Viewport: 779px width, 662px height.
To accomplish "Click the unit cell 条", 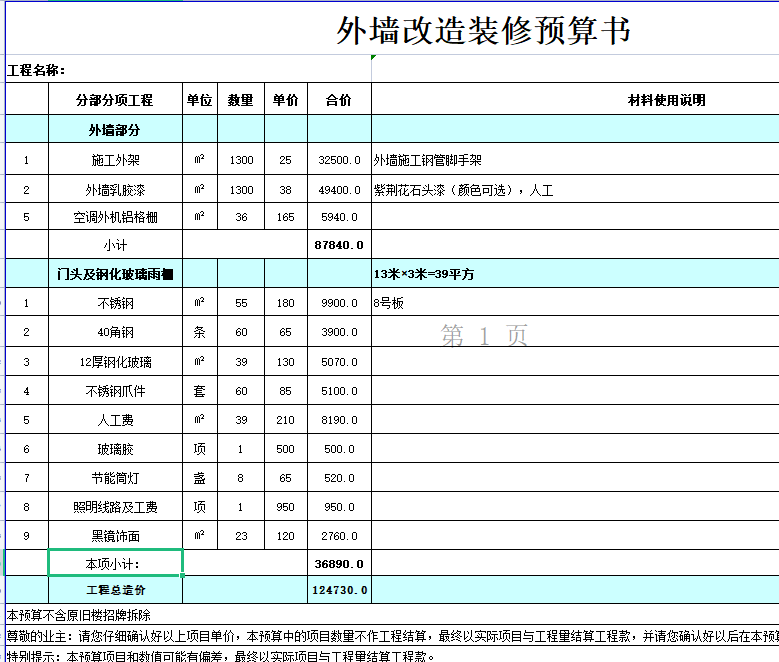I will click(x=200, y=331).
